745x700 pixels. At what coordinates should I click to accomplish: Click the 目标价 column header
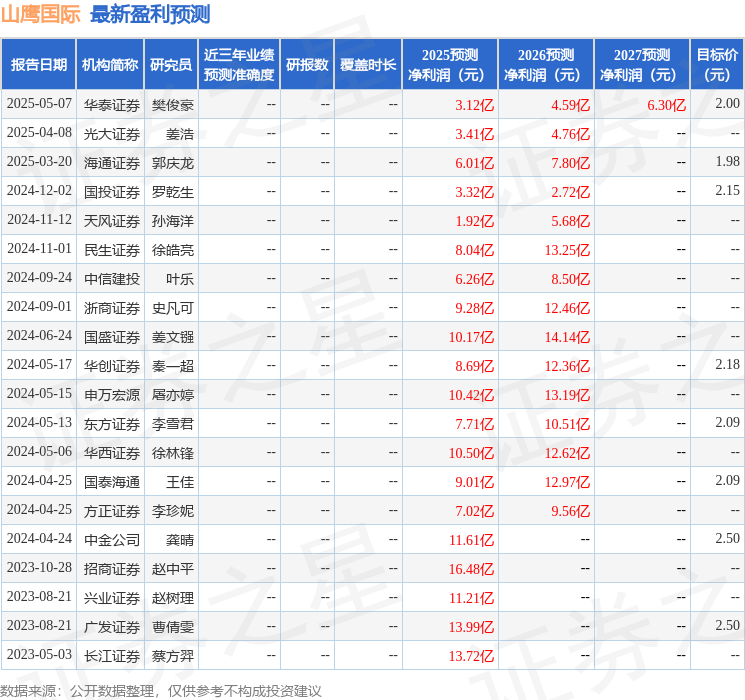pyautogui.click(x=717, y=65)
